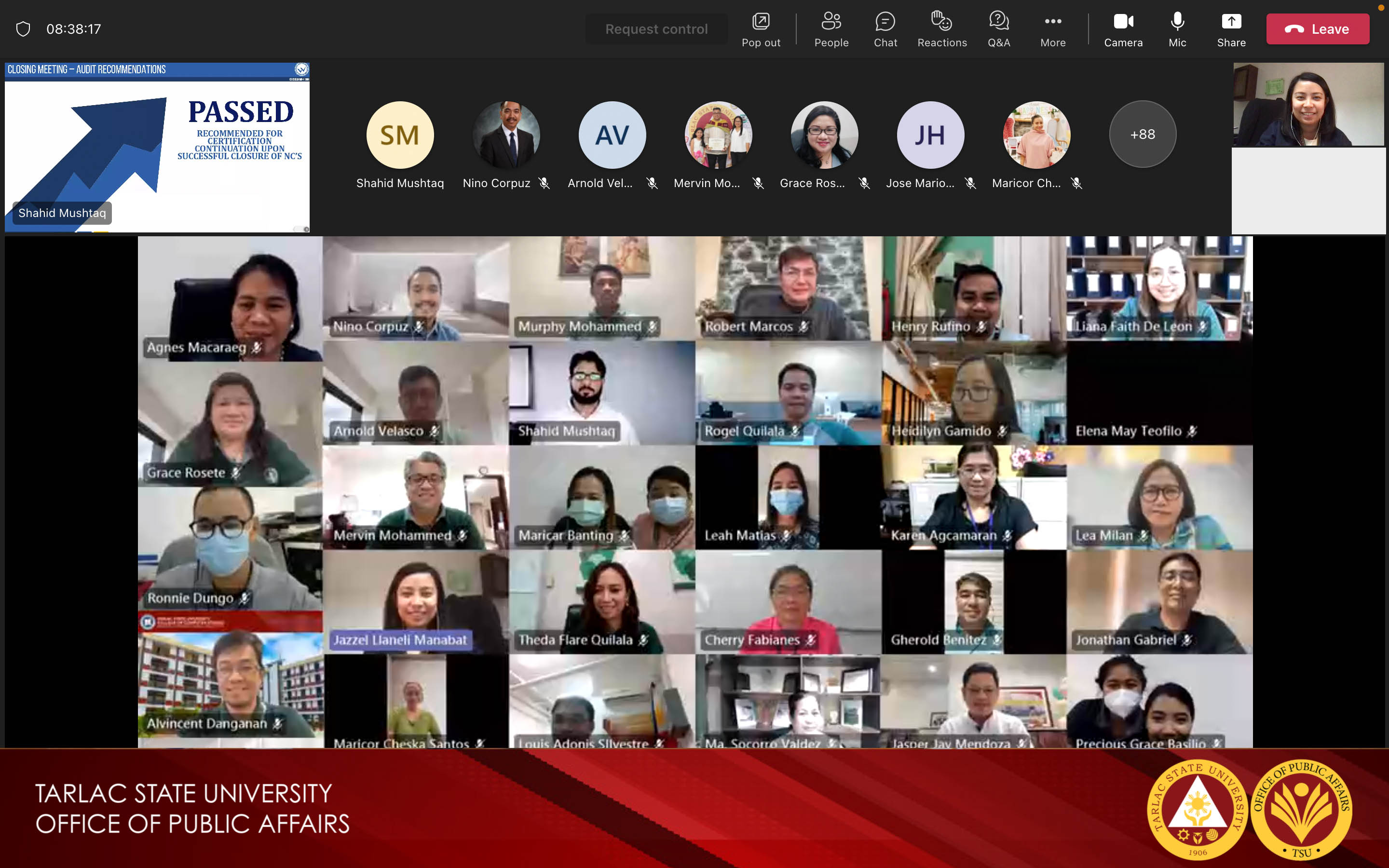
Task: Select Shahid Mushtaq SM avatar
Action: 400,135
